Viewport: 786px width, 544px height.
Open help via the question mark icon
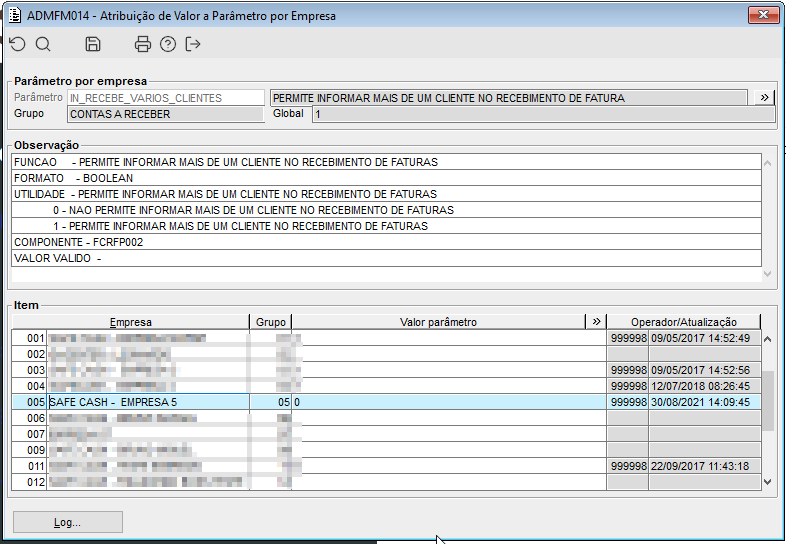point(168,44)
